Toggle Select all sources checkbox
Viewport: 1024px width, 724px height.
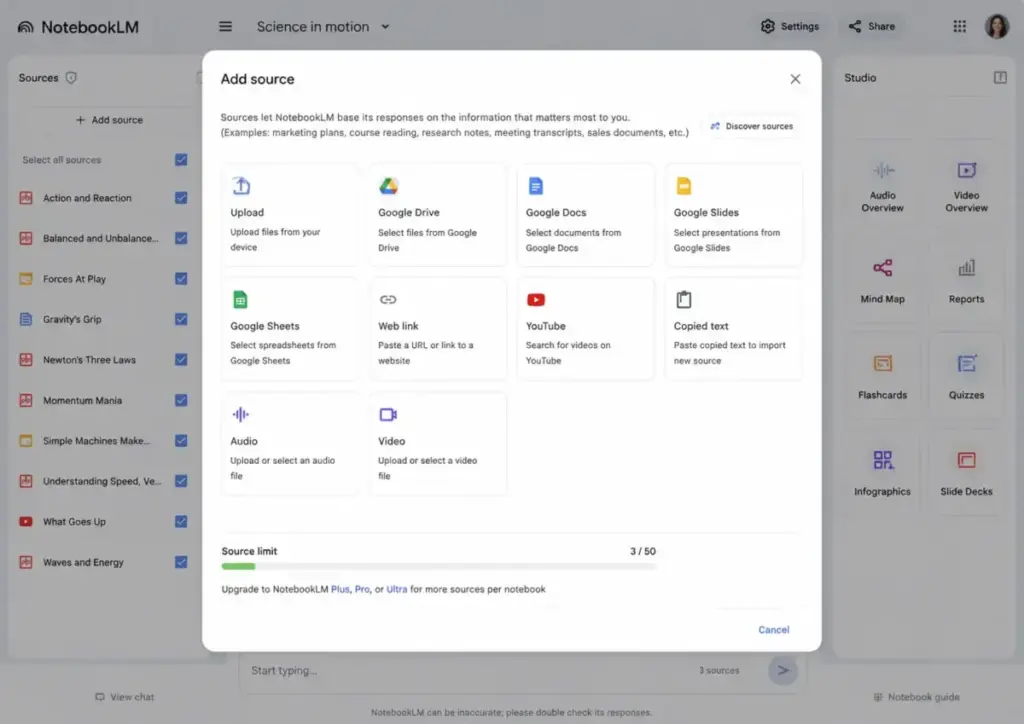pos(181,159)
